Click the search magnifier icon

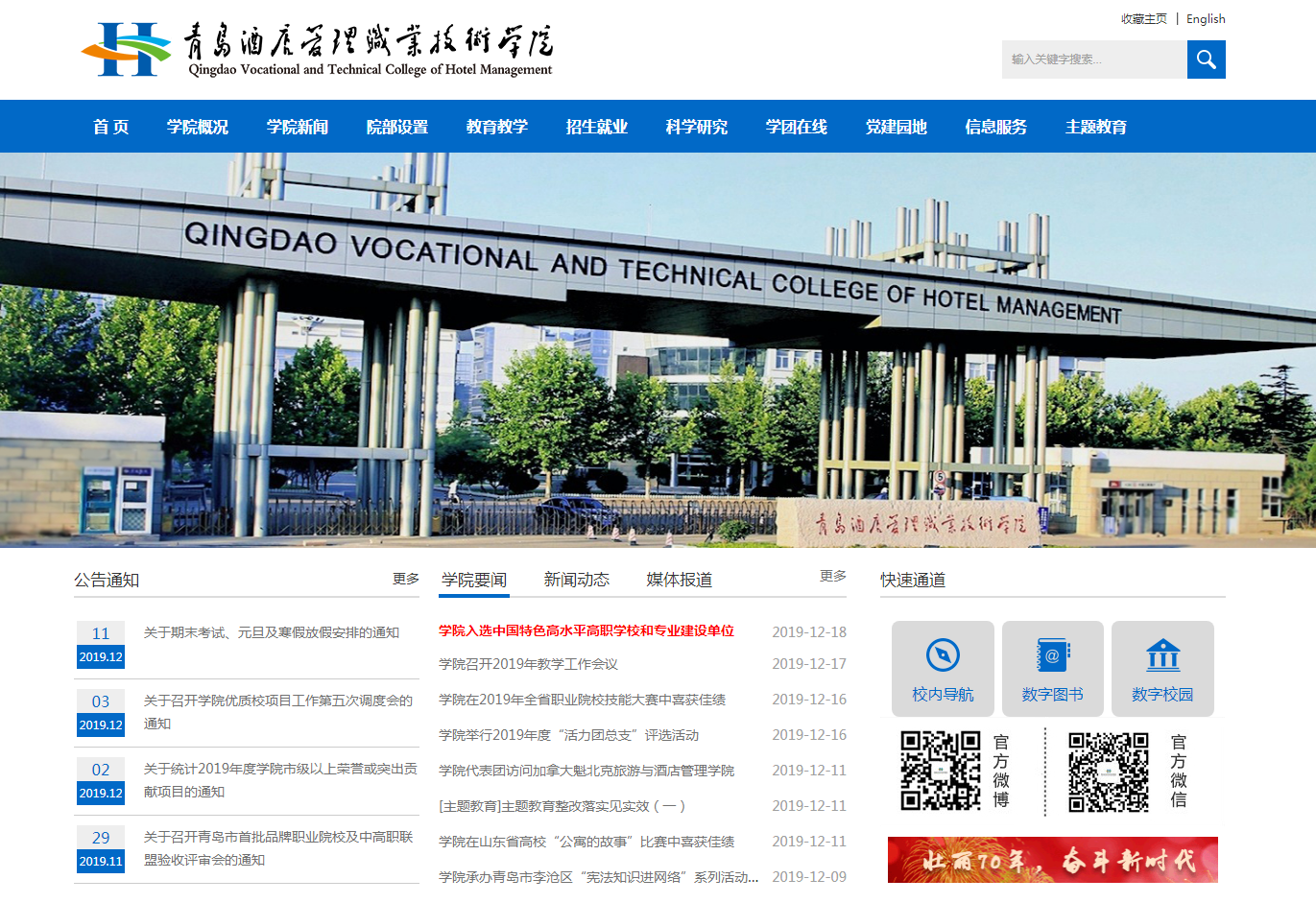pyautogui.click(x=1206, y=59)
